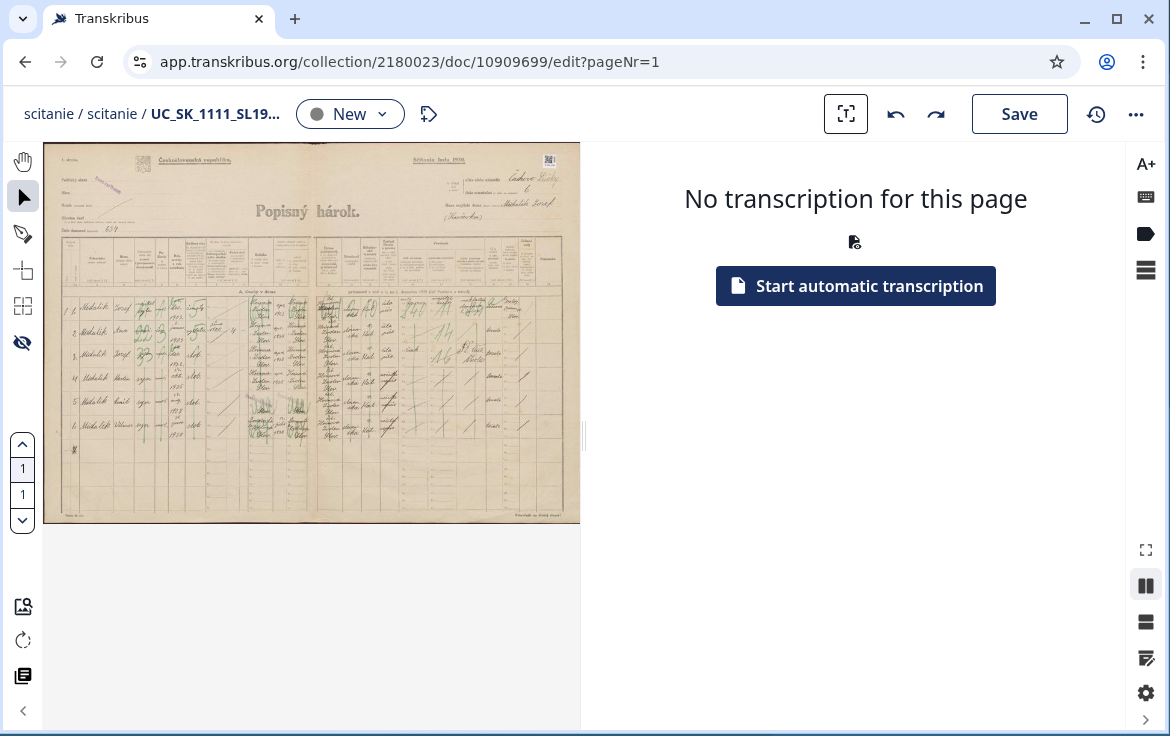The image size is (1170, 736).
Task: Switch to side-by-side split layout
Action: click(x=1146, y=586)
